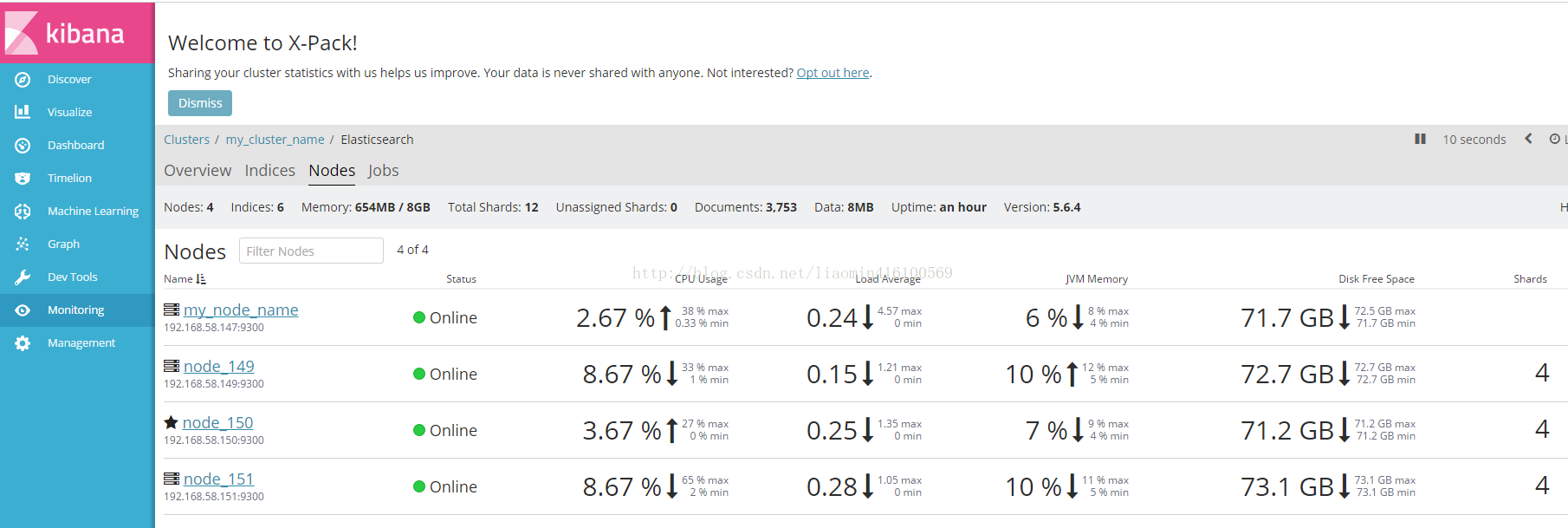
Task: Open my_cluster_name breadcrumb link
Action: tap(275, 140)
